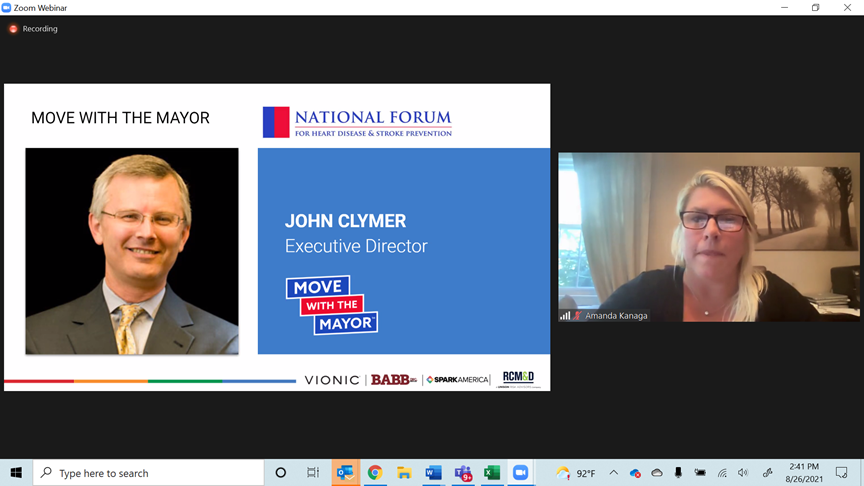Open Task View in the taskbar
This screenshot has height=486, width=864.
pyautogui.click(x=312, y=473)
